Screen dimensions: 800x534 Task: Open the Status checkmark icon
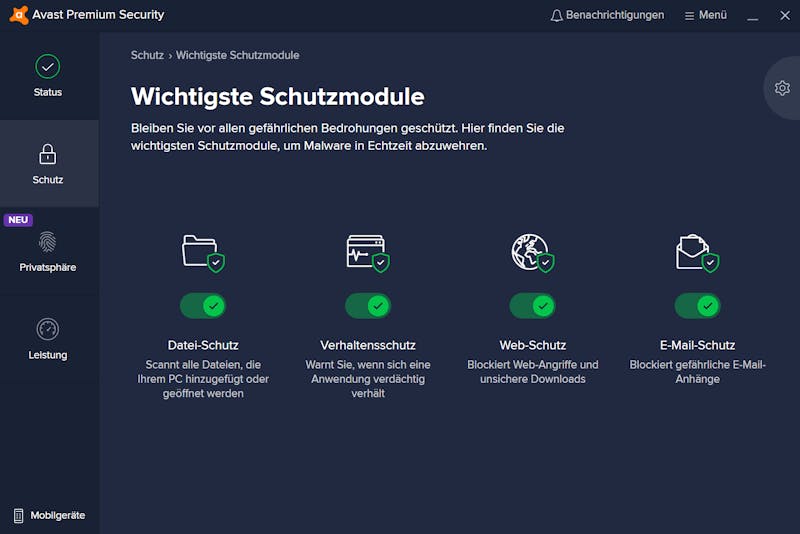[x=47, y=66]
